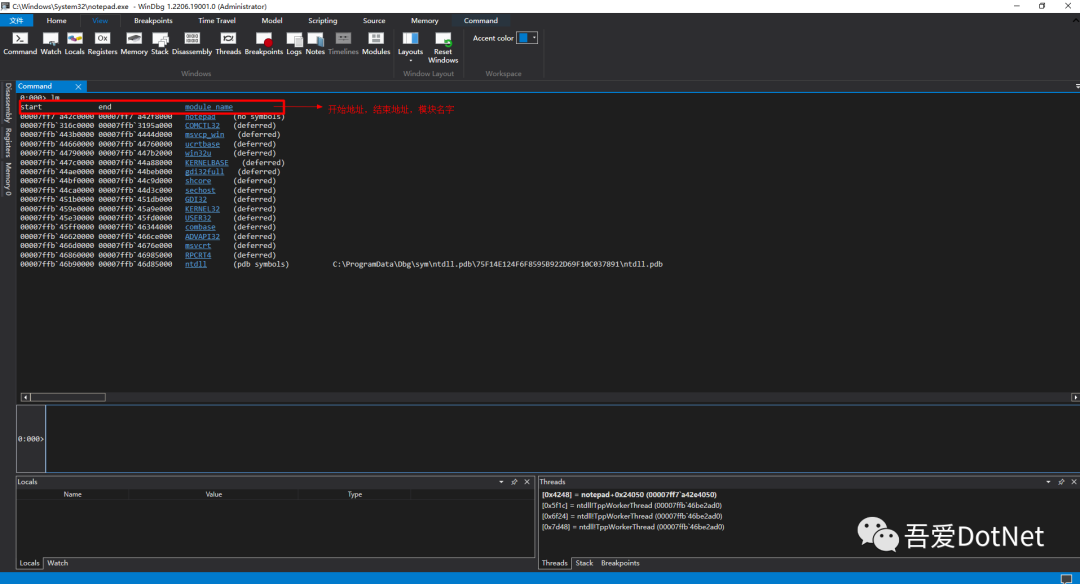The width and height of the screenshot is (1080, 584).
Task: Open the Stack window icon
Action: 160,43
